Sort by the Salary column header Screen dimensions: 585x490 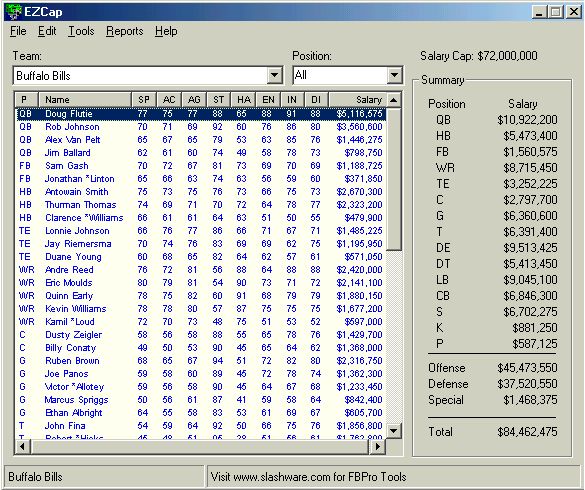click(357, 99)
